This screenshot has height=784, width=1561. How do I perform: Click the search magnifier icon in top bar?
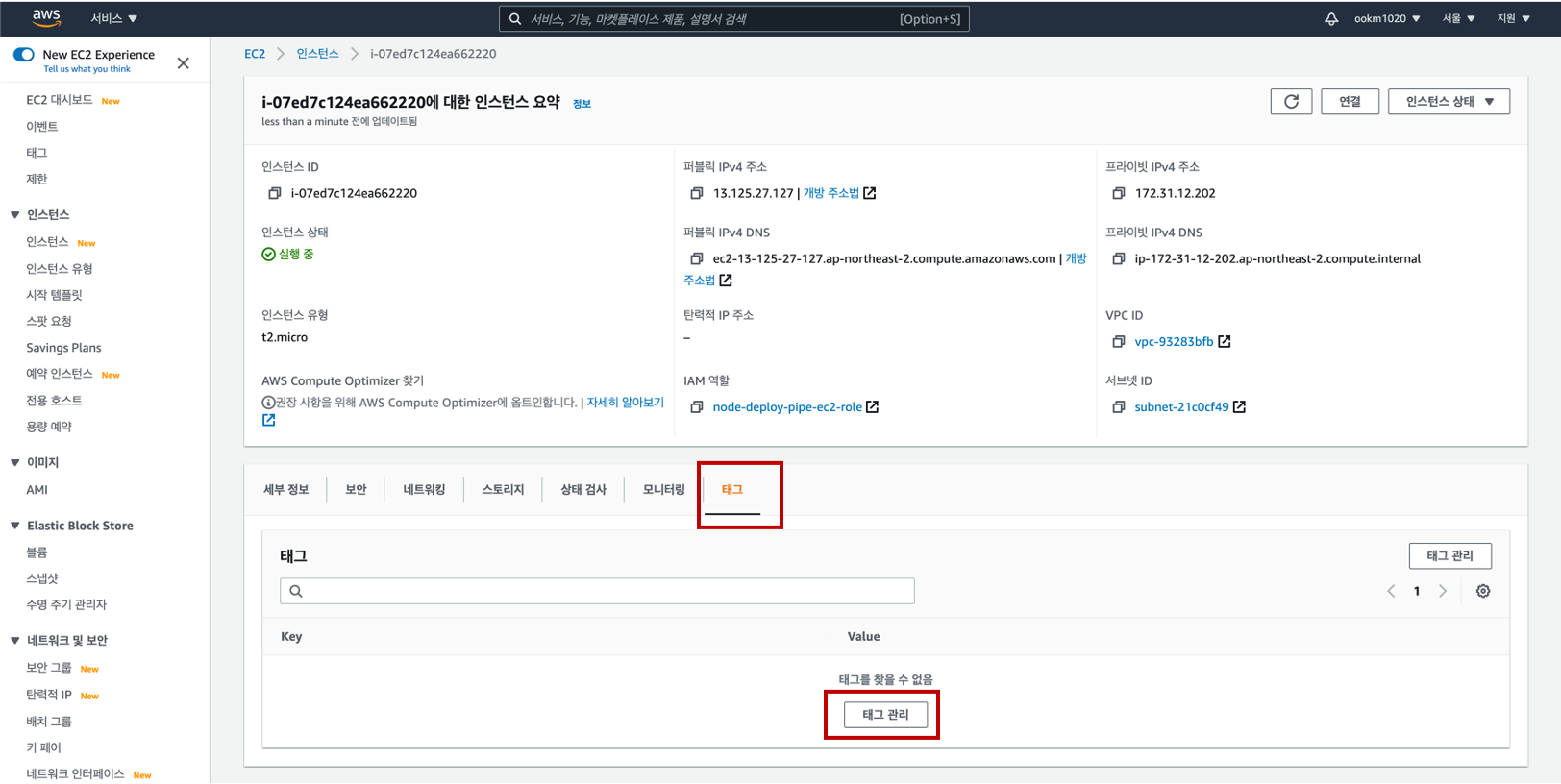(515, 18)
